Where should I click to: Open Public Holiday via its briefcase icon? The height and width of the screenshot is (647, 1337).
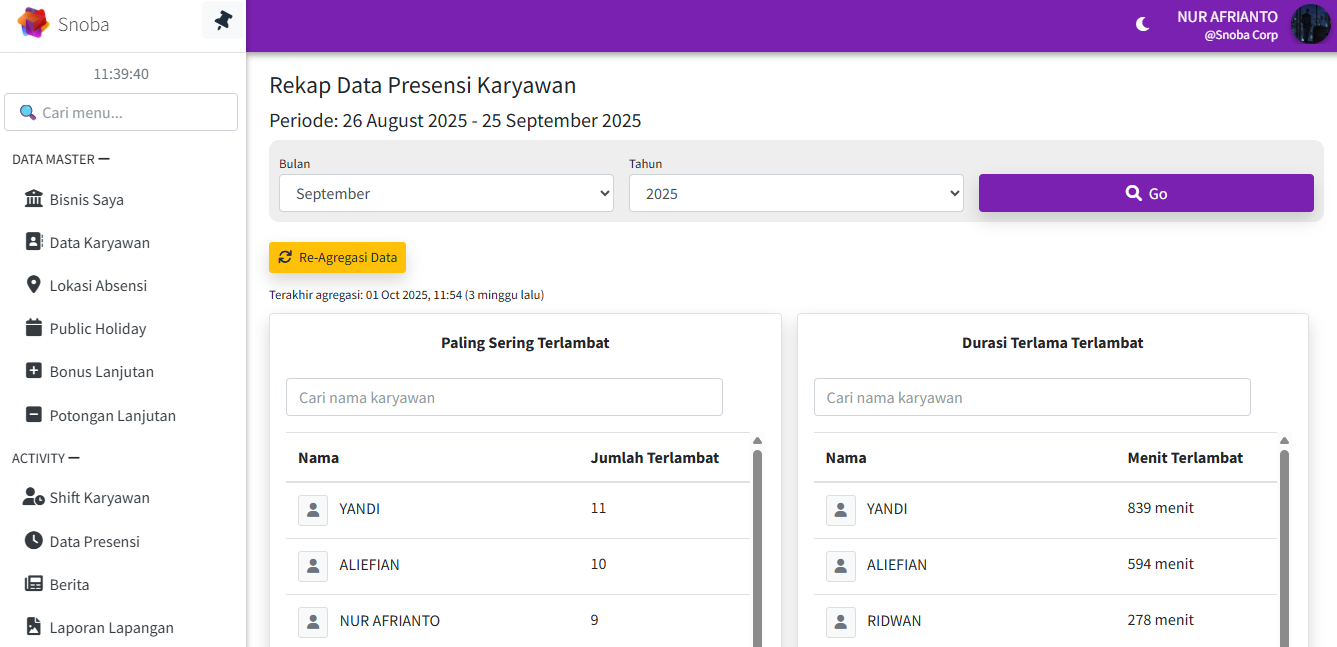pyautogui.click(x=31, y=328)
